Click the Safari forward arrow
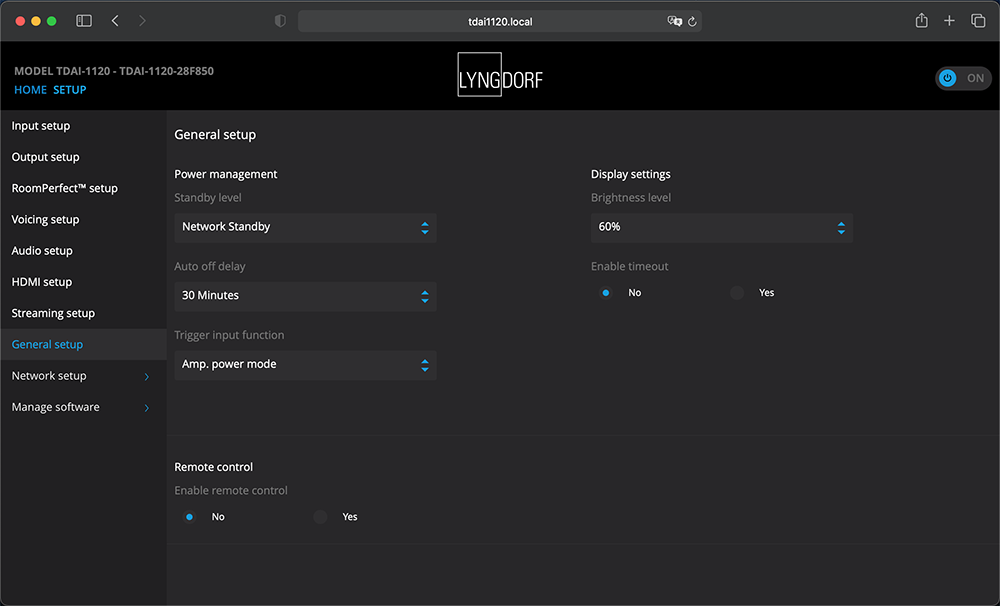This screenshot has height=606, width=1000. 142,21
